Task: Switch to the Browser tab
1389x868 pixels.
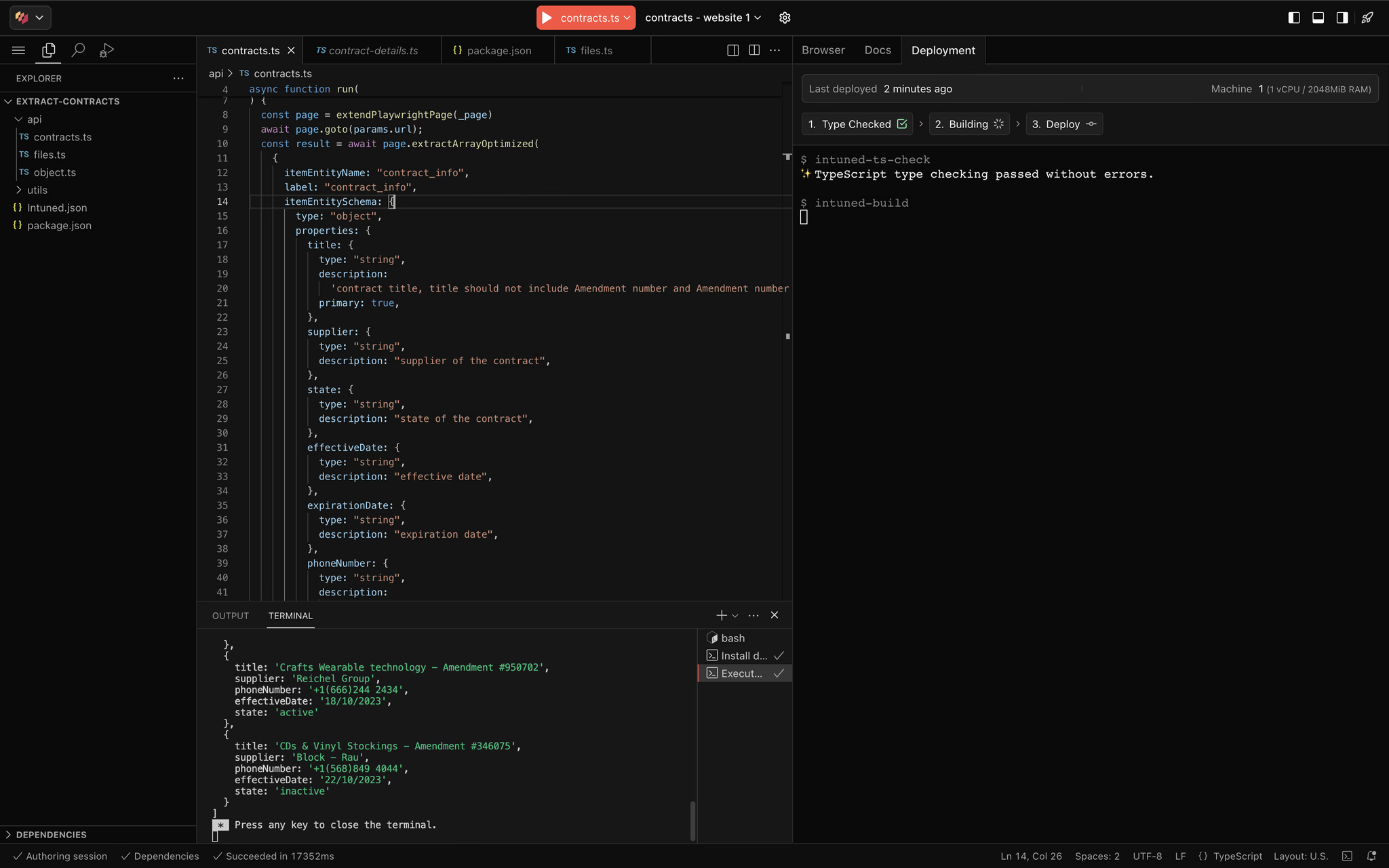Action: (823, 50)
